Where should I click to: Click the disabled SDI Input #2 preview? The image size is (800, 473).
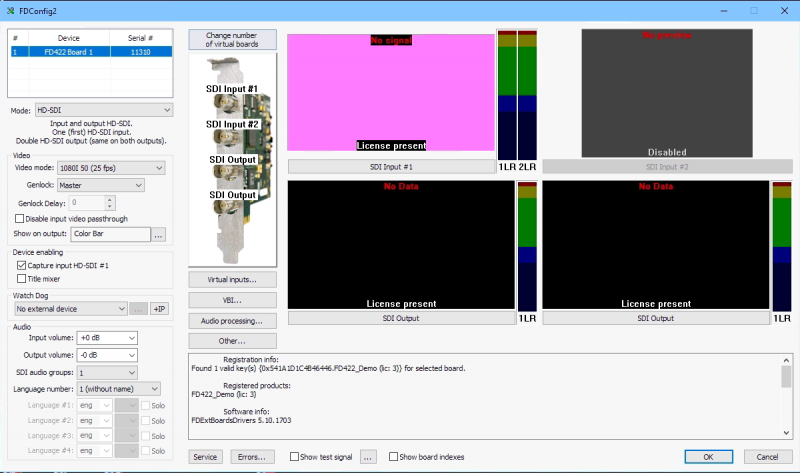coord(667,93)
